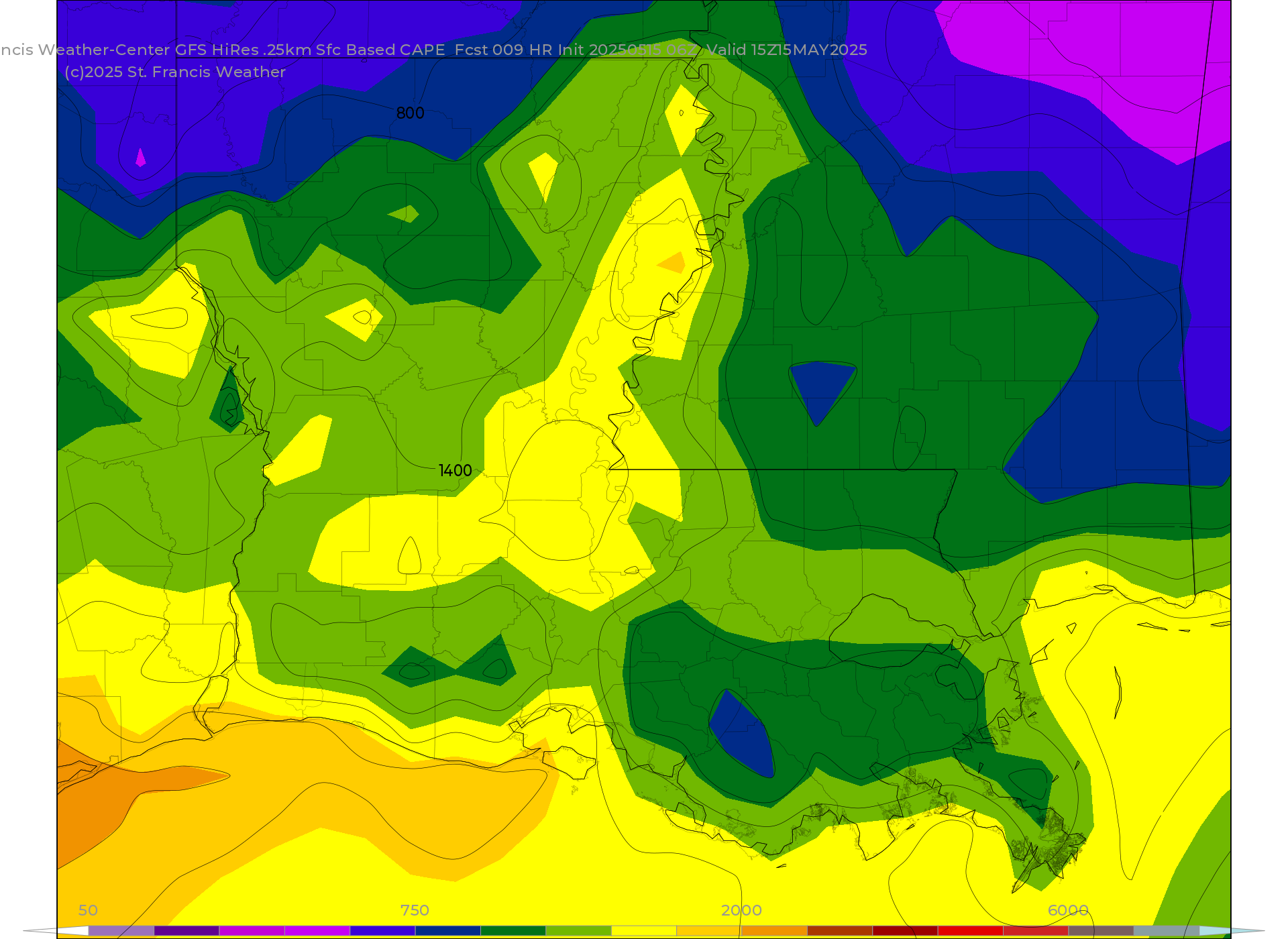Click the white left-end arrow of the color bar

tap(57, 931)
